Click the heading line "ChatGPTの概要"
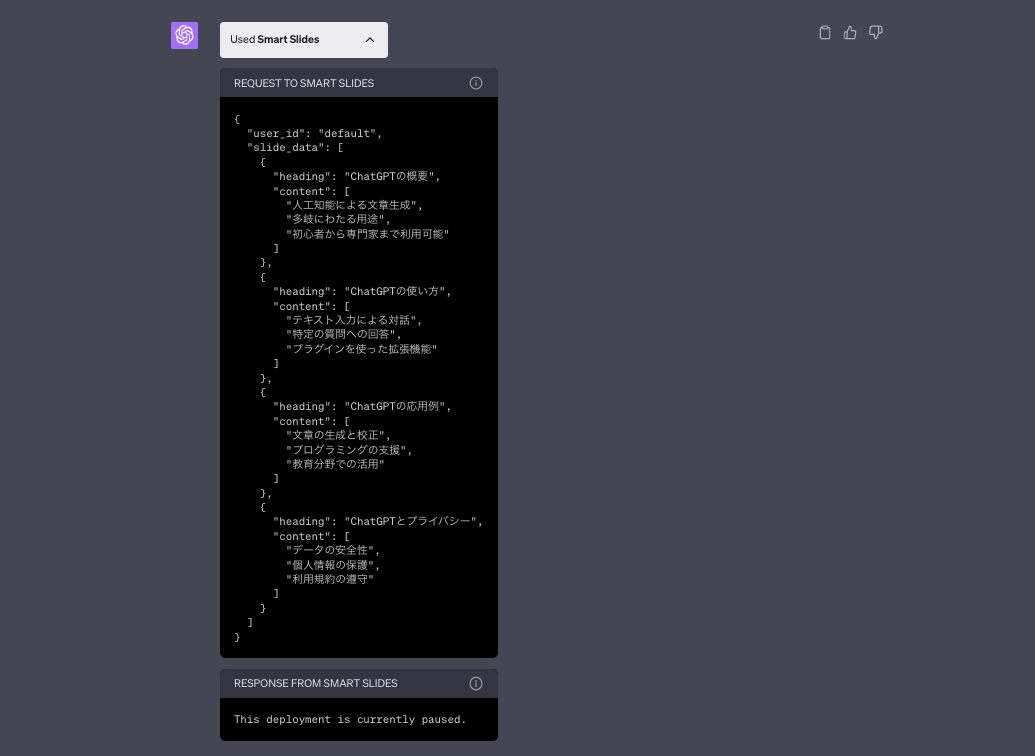This screenshot has width=1035, height=756. [x=356, y=176]
